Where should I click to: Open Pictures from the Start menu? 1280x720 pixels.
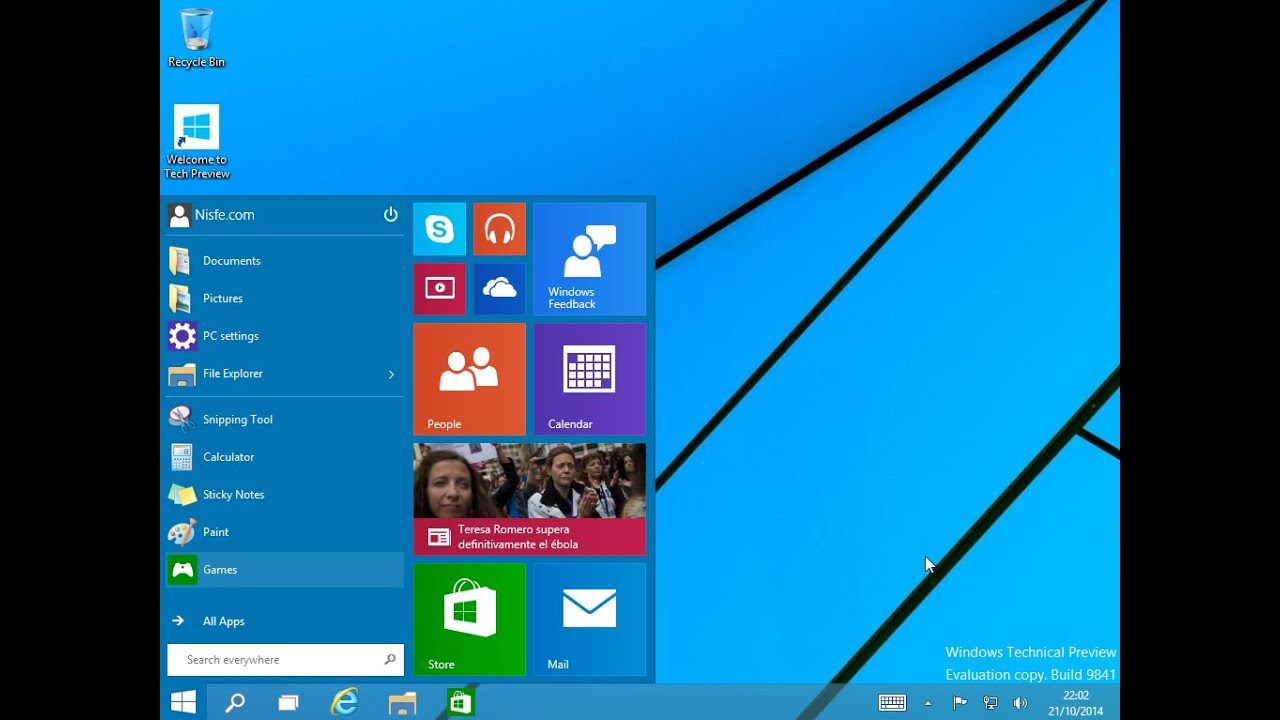click(285, 298)
